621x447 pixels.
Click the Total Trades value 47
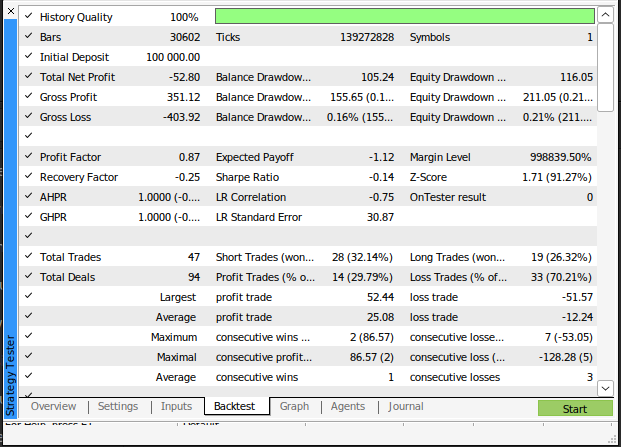194,257
